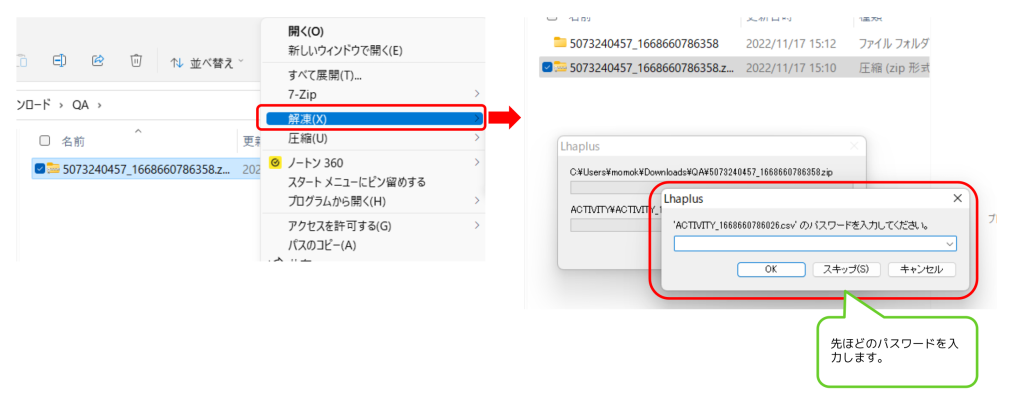Expand the ノートン 360 submenu arrow
1024x396 pixels.
[477, 162]
